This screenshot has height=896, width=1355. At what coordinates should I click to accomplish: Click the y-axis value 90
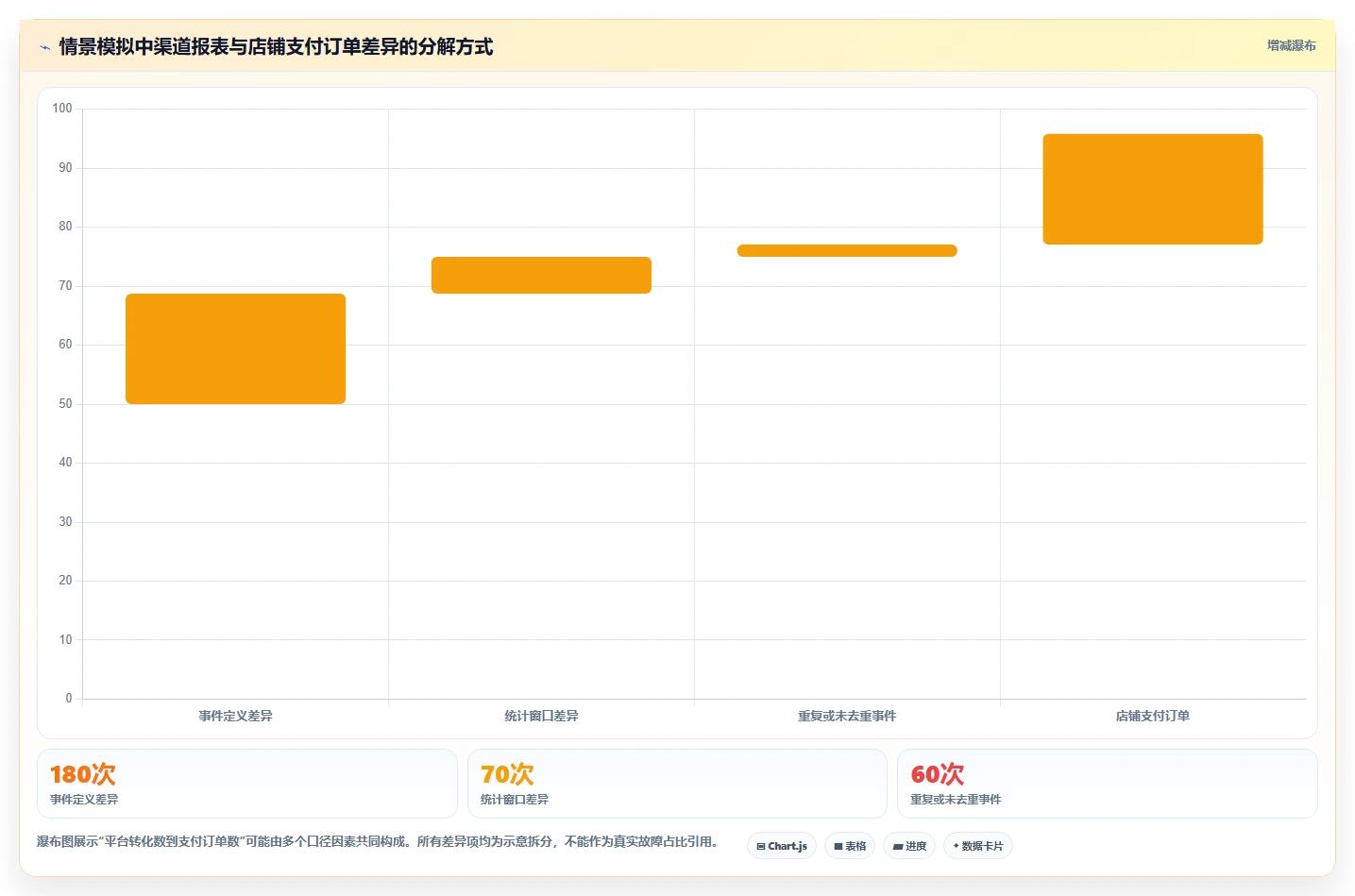click(x=65, y=168)
